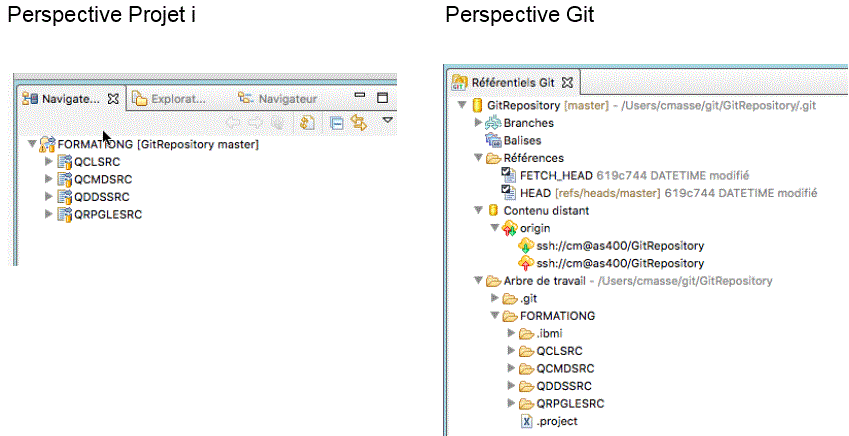This screenshot has width=849, height=436.
Task: Click the GitRepository database cylinder icon
Action: tap(477, 105)
